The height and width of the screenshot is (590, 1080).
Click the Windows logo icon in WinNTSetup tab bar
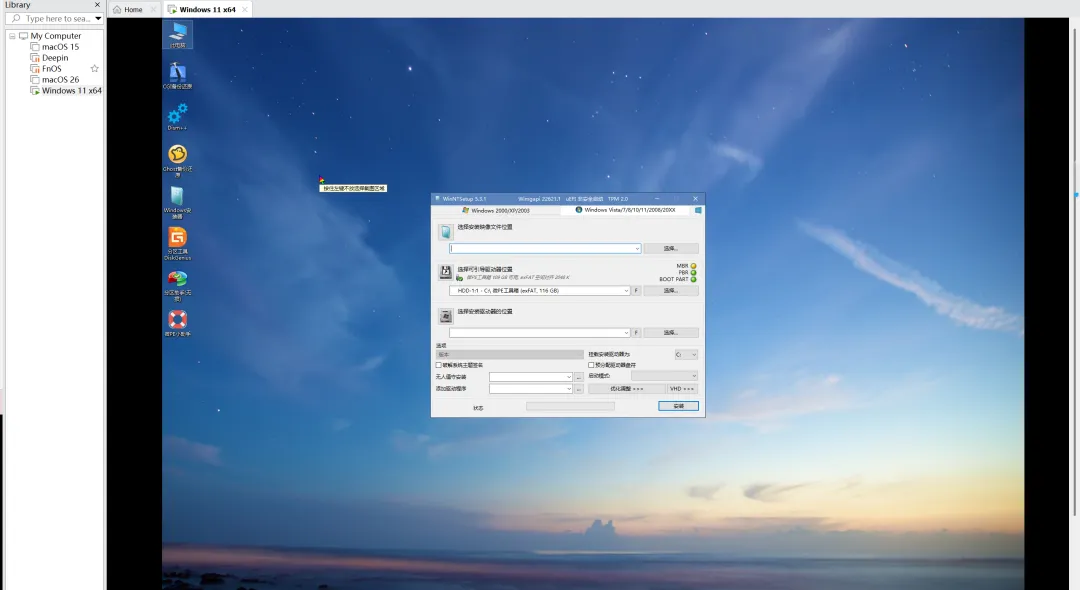click(698, 210)
